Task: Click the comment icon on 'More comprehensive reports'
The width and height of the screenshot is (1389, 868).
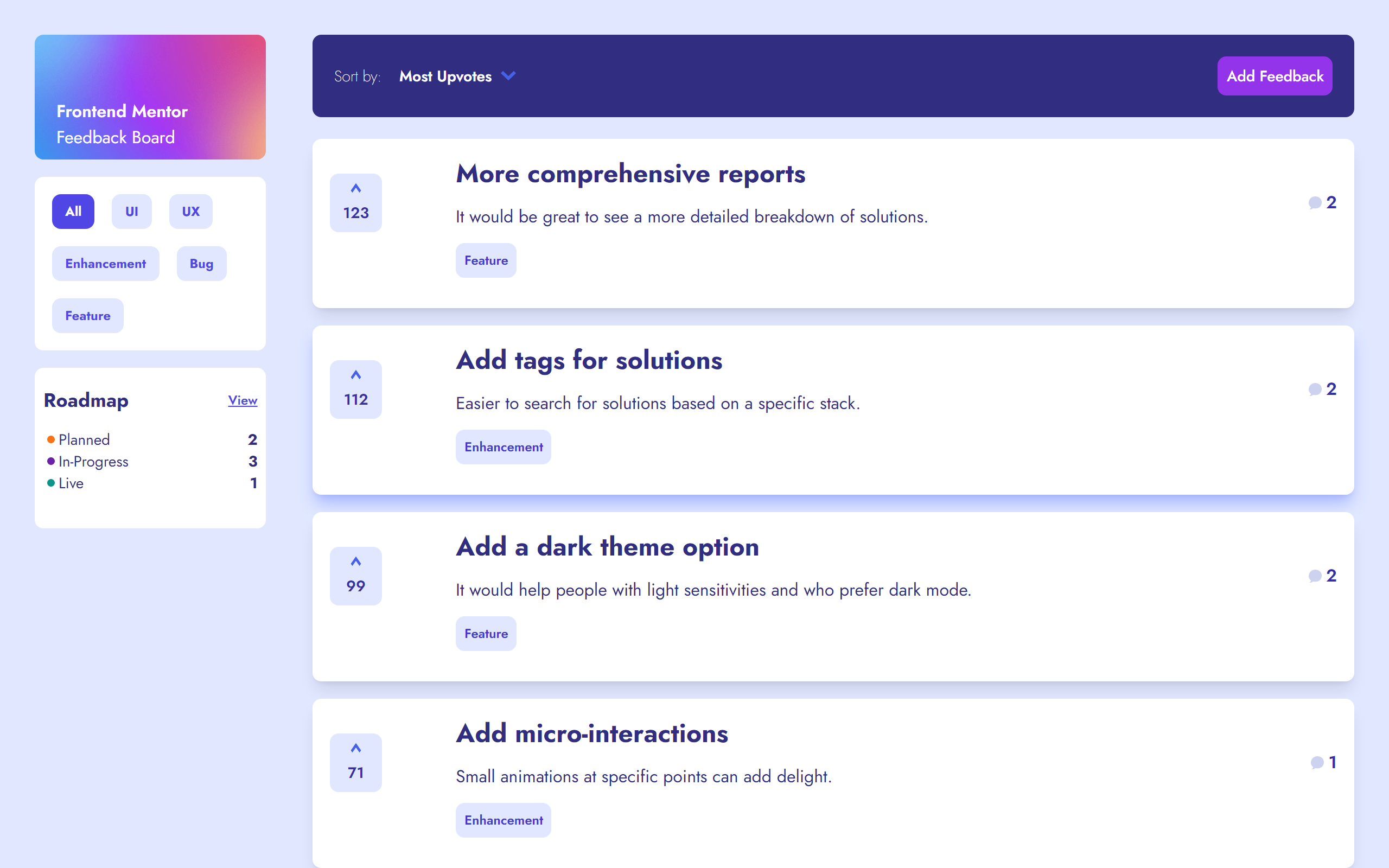Action: click(x=1315, y=202)
